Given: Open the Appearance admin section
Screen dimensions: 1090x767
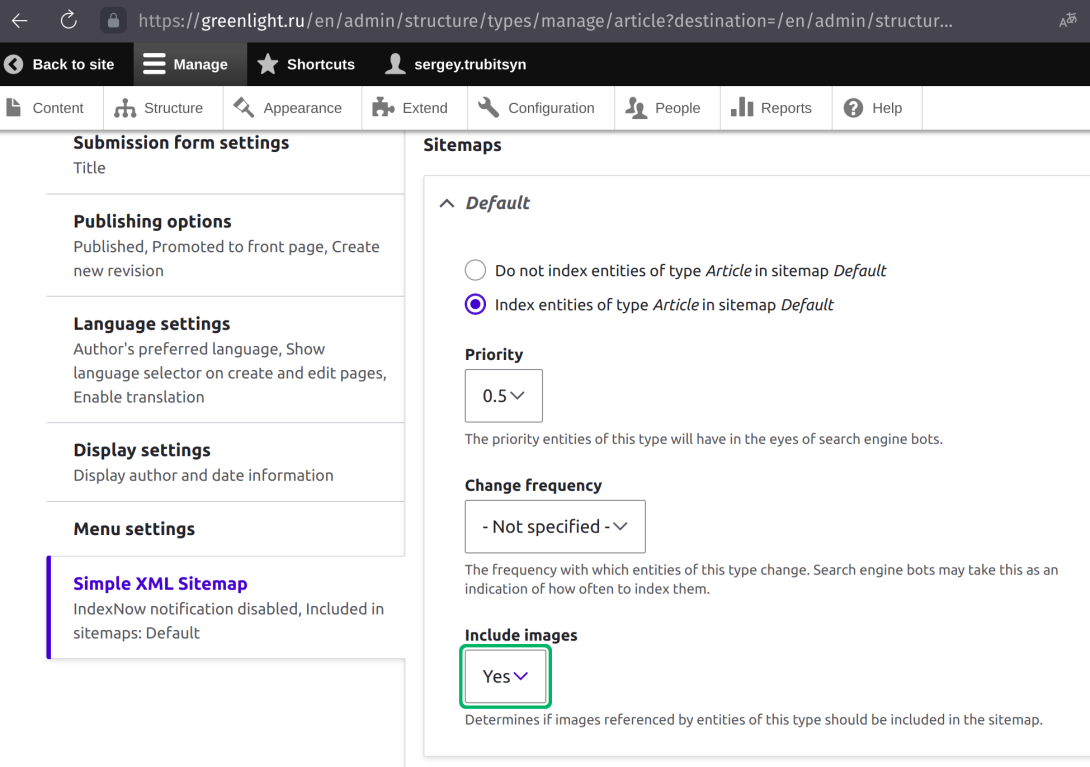Looking at the screenshot, I should point(291,107).
